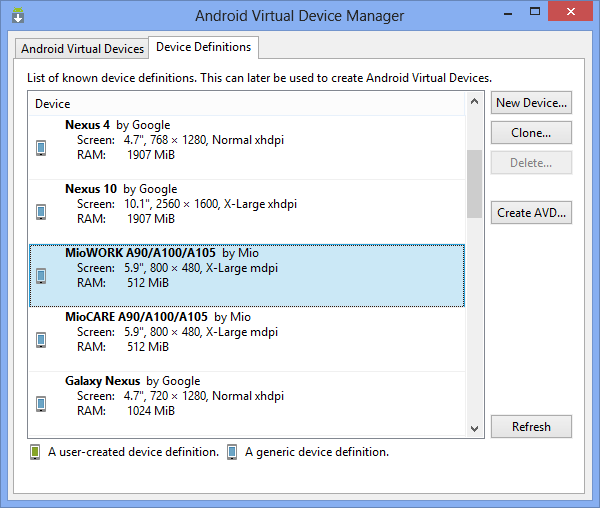This screenshot has width=600, height=508.
Task: Click Galaxy Nexus screen spec 720 × 1280
Action: point(178,396)
